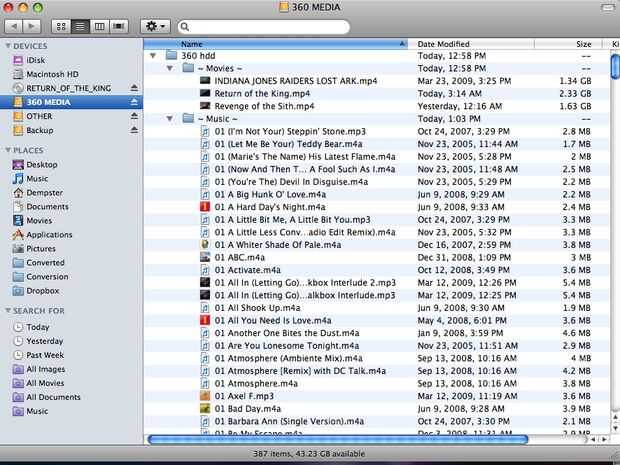Eject the RETURN_OF_THE_KING disc
This screenshot has width=620, height=465.
pyautogui.click(x=134, y=88)
